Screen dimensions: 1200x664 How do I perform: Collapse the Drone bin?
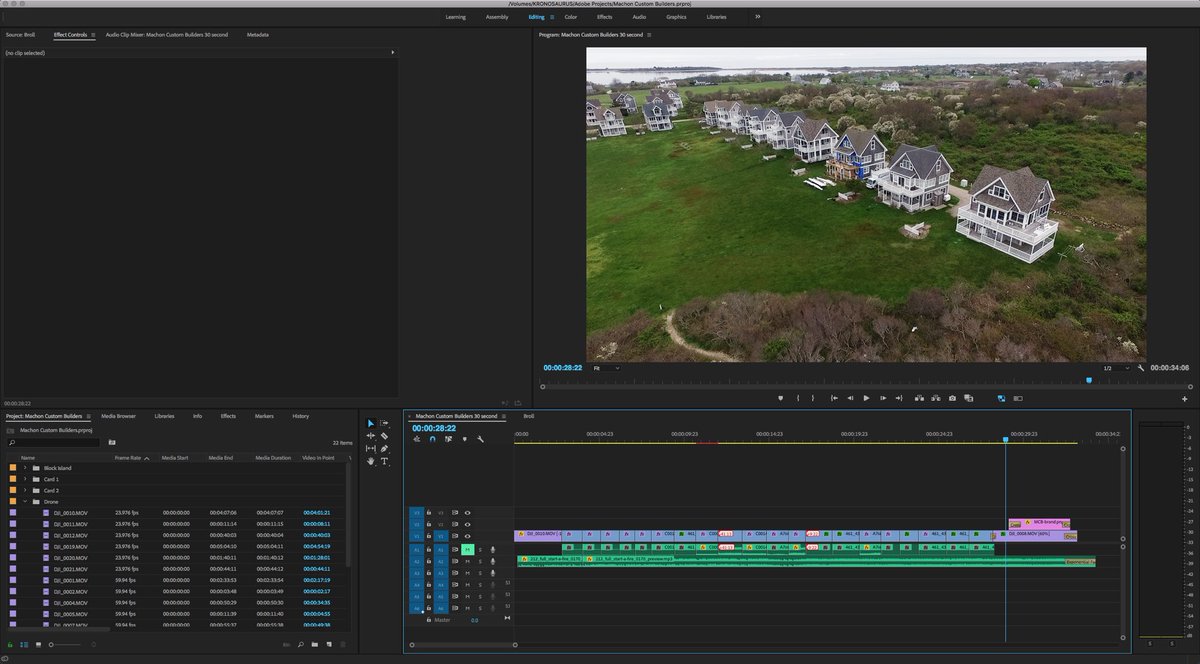(x=25, y=502)
